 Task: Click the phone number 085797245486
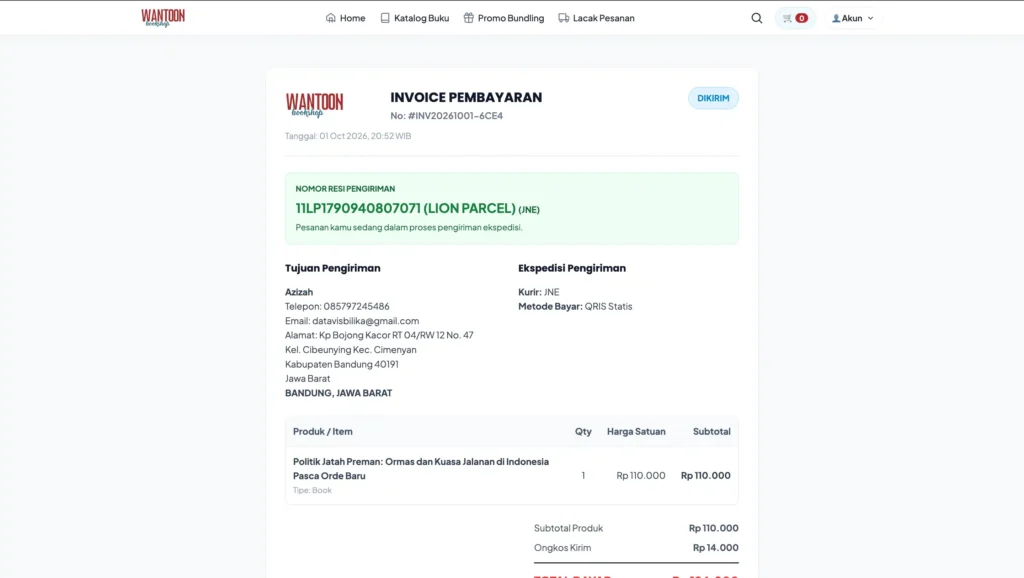coord(357,306)
